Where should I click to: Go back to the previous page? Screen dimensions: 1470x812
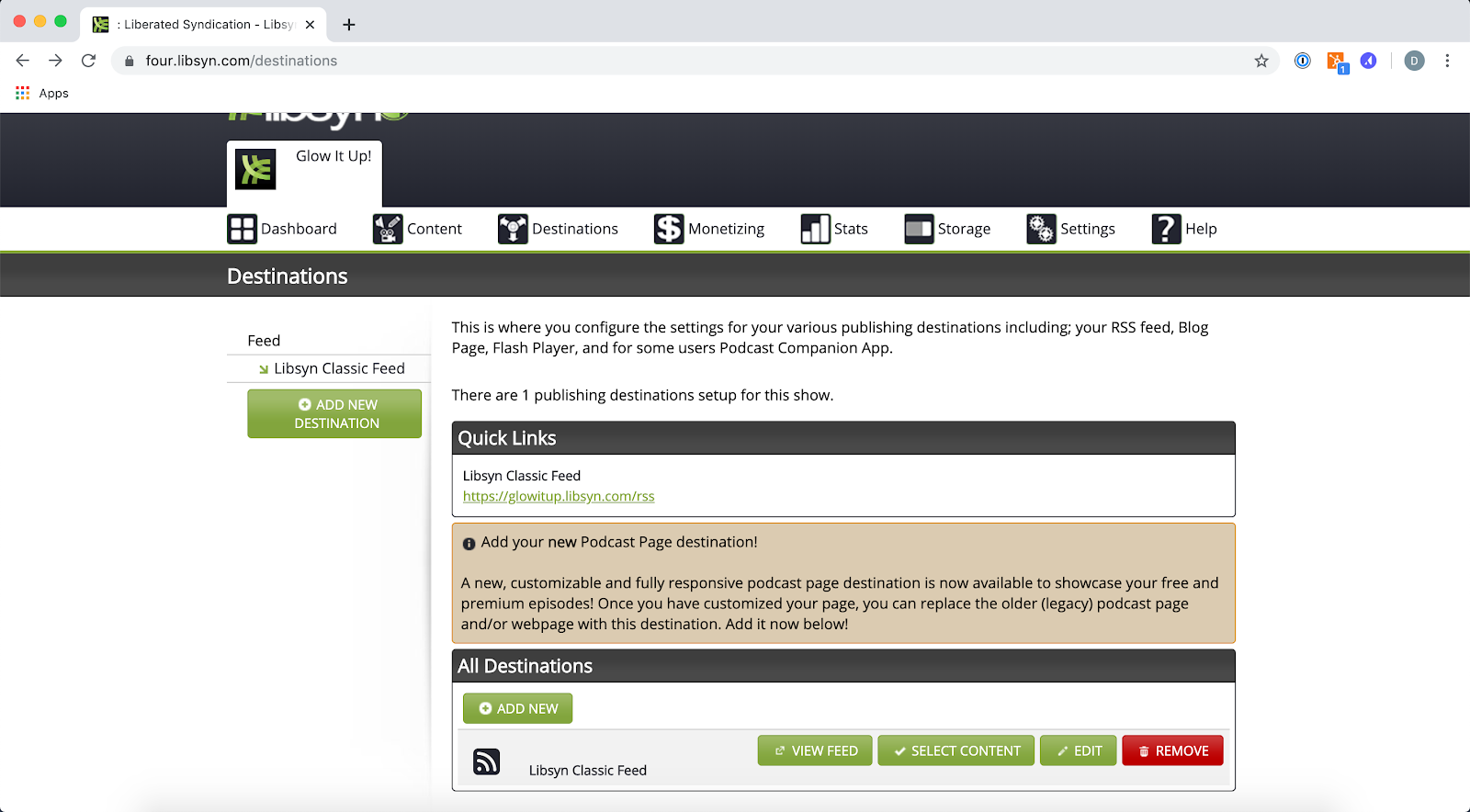23,61
